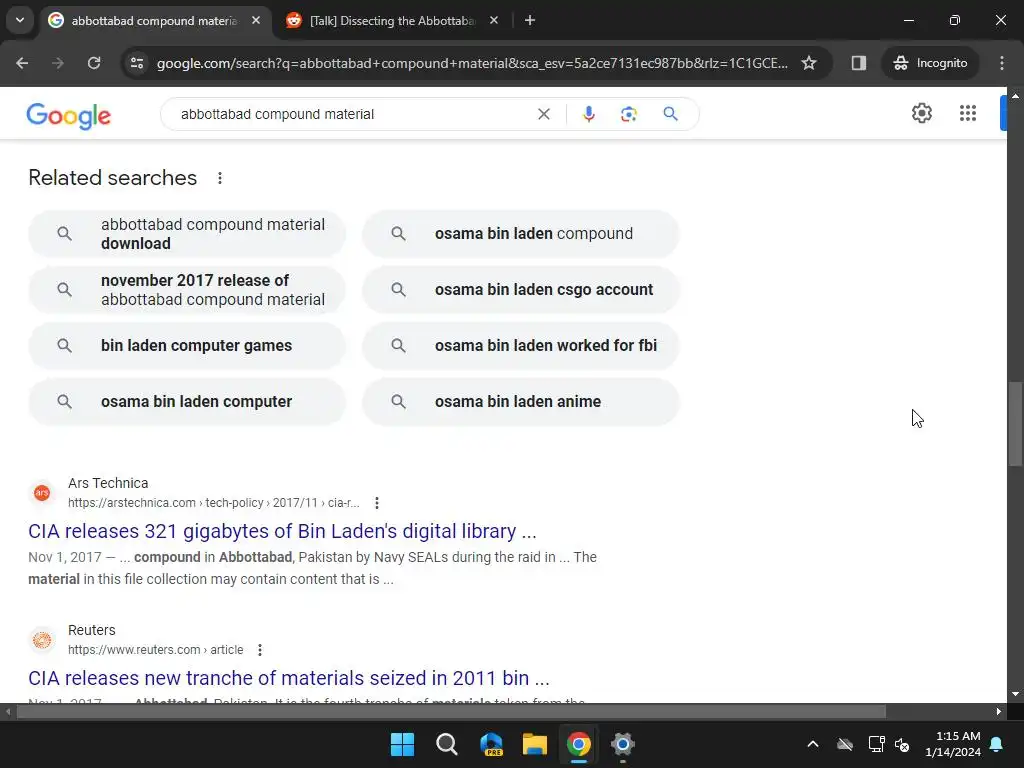1024x768 pixels.
Task: Click the URL in the address bar
Action: (472, 63)
